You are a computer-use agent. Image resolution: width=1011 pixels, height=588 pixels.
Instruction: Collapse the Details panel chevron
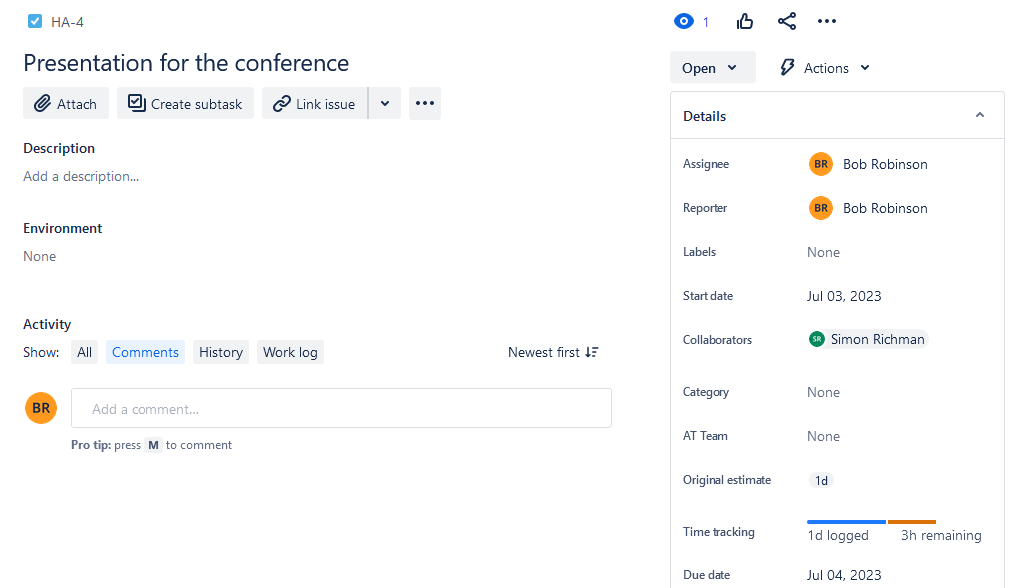pyautogui.click(x=979, y=115)
